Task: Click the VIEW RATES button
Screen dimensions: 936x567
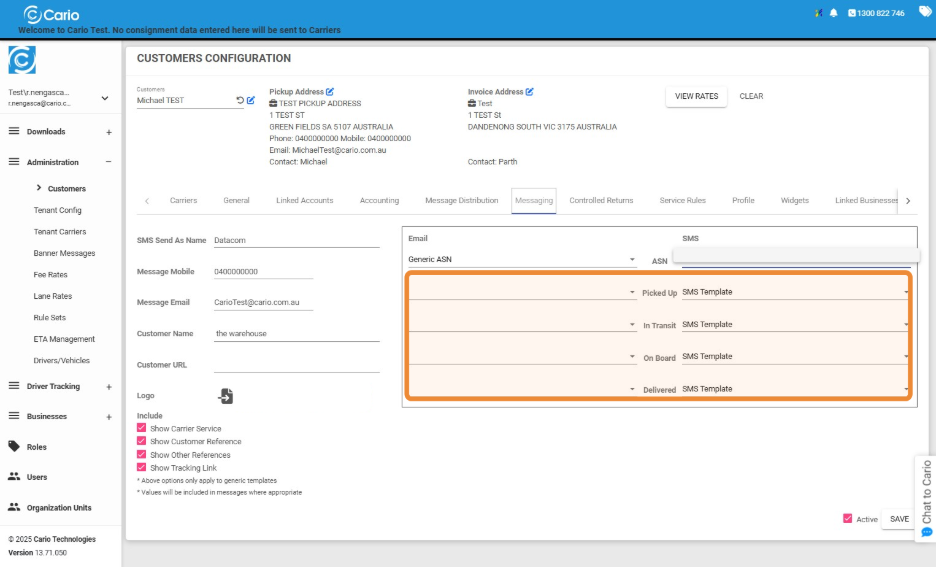Action: coord(696,96)
